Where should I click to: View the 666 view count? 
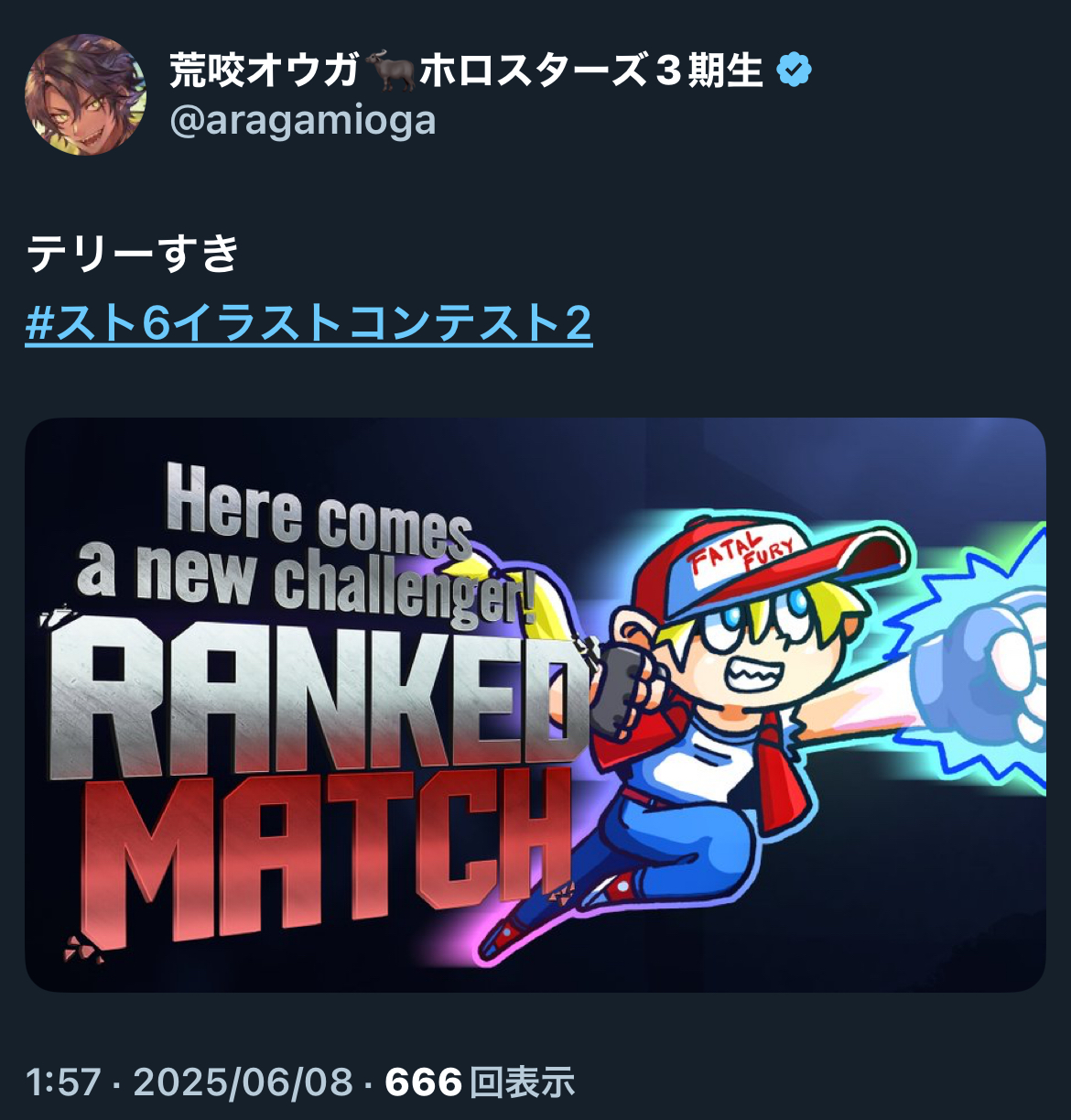click(x=424, y=1082)
